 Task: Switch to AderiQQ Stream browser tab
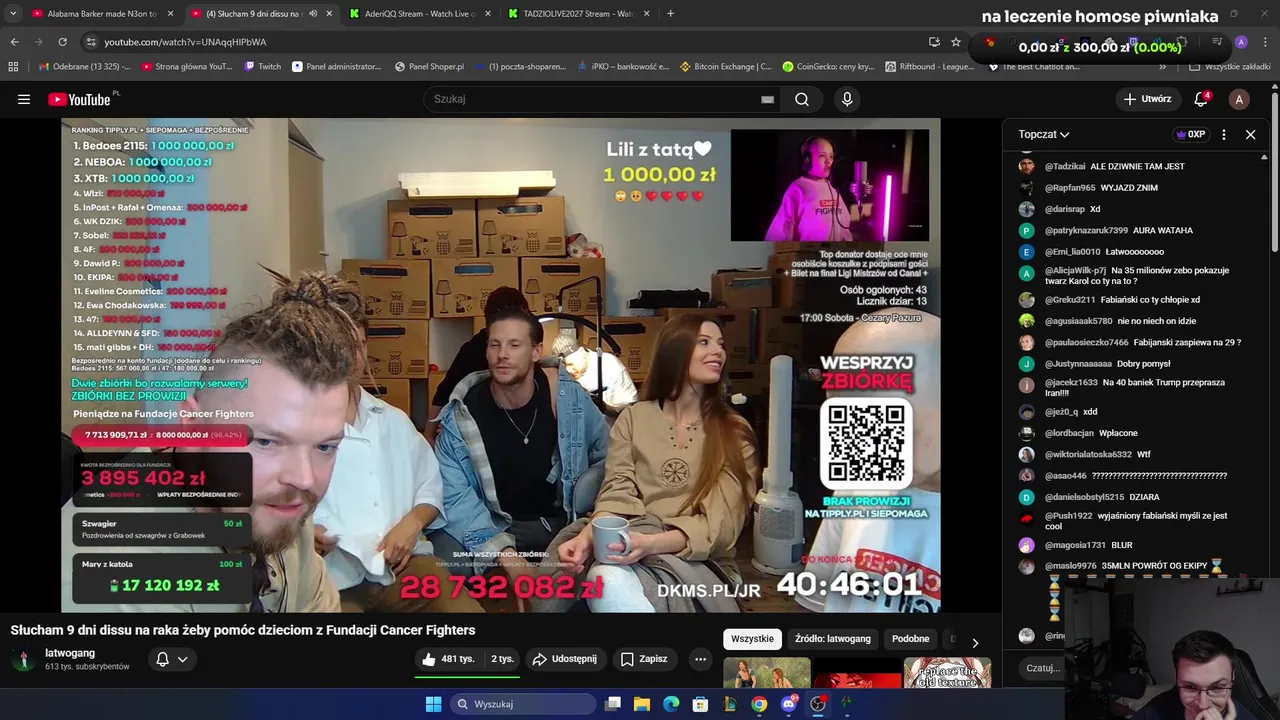coord(420,13)
